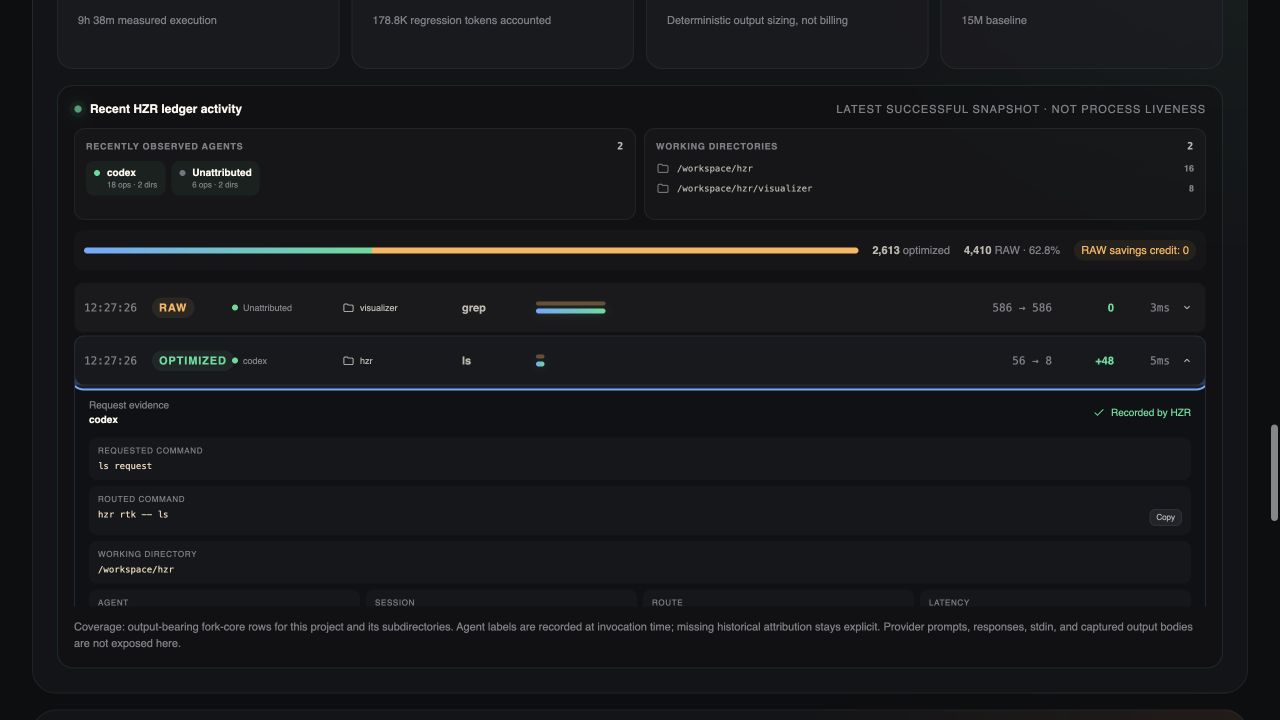Click the '2,613 optimized' count
This screenshot has height=720, width=1280.
point(911,250)
